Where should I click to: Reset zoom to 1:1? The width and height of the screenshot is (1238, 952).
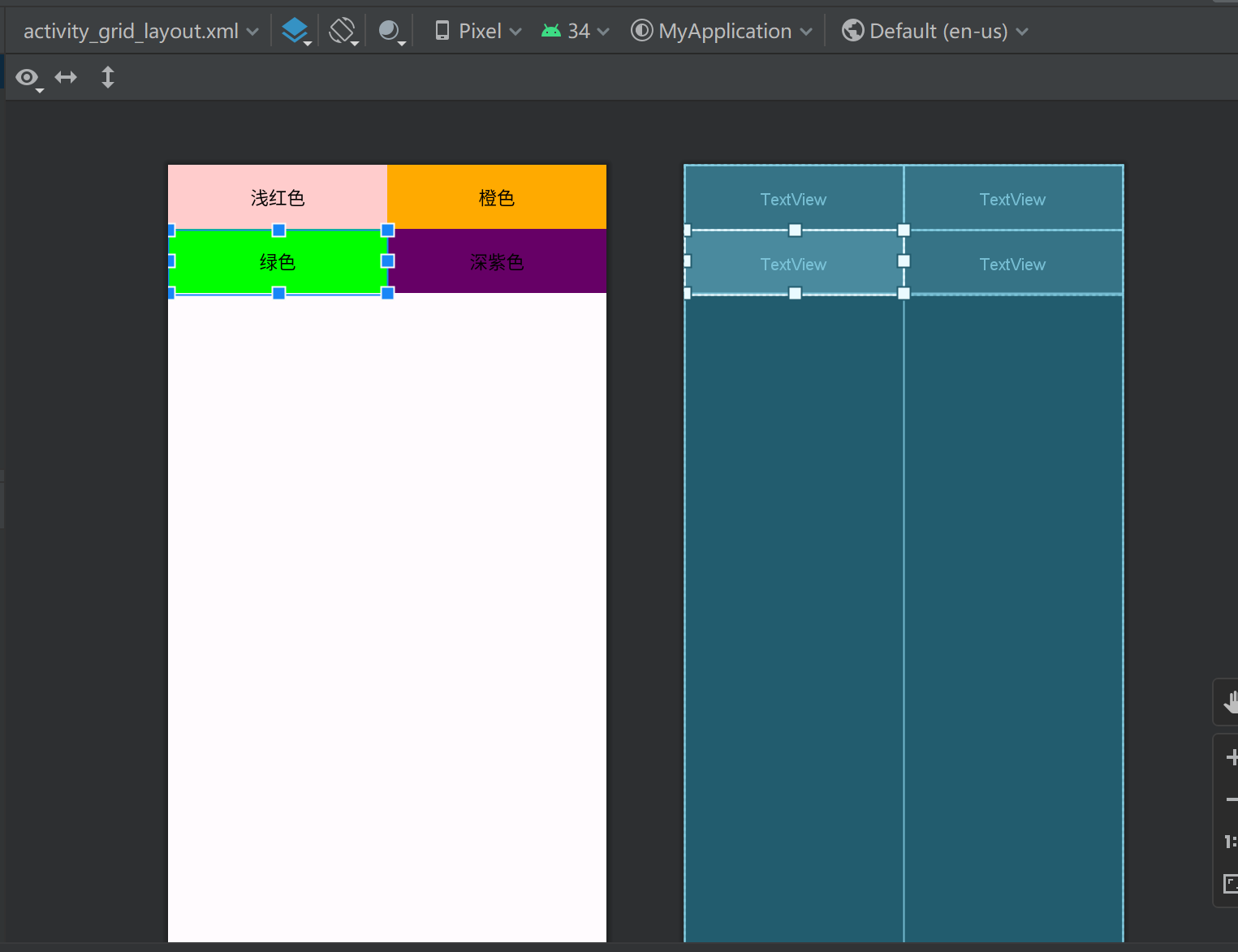1231,842
